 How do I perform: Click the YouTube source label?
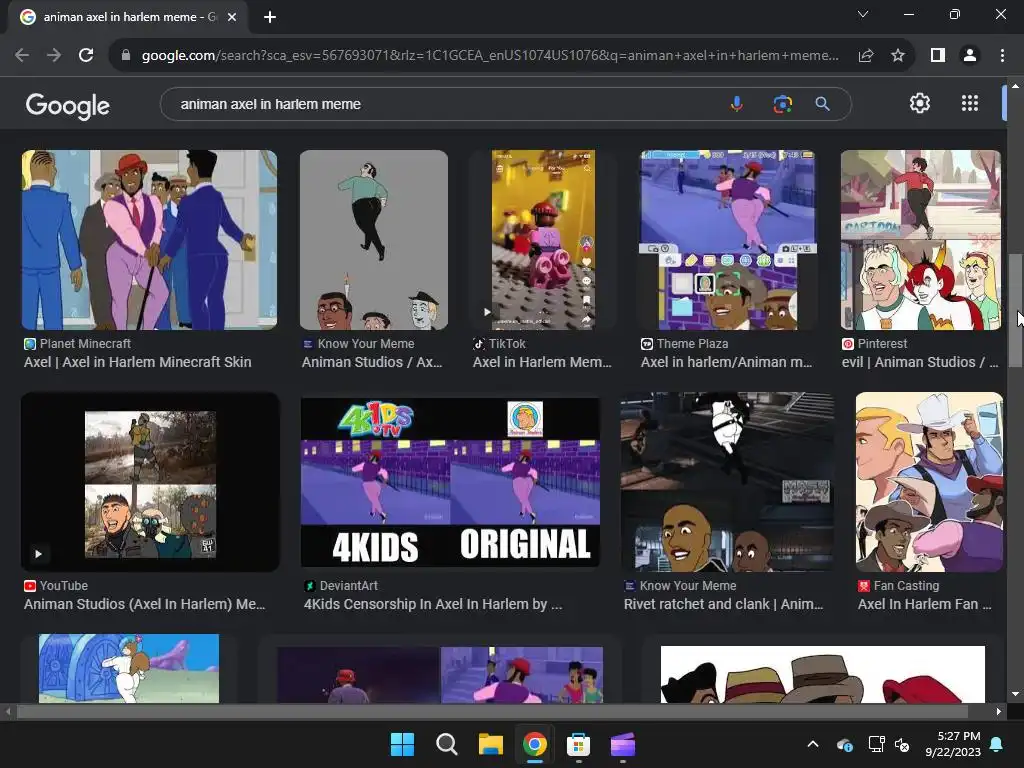tap(63, 586)
